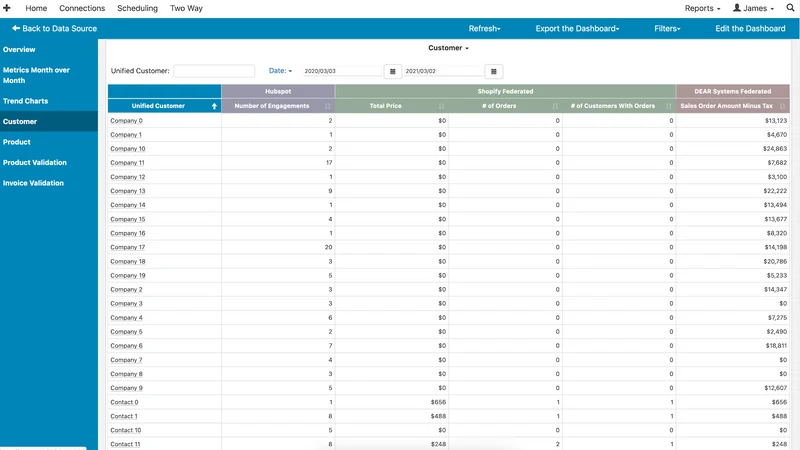Open the Reports dropdown menu
This screenshot has height=450, width=800.
[x=703, y=8]
